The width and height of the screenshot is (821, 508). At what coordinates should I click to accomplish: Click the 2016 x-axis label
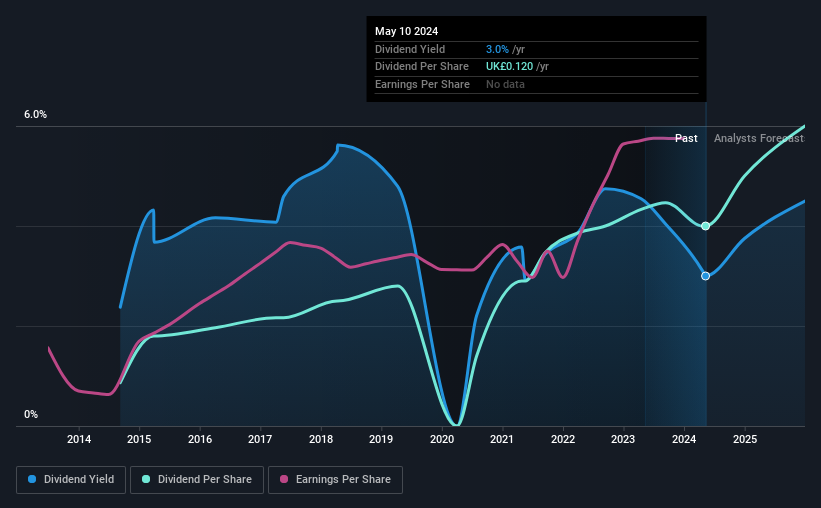200,439
